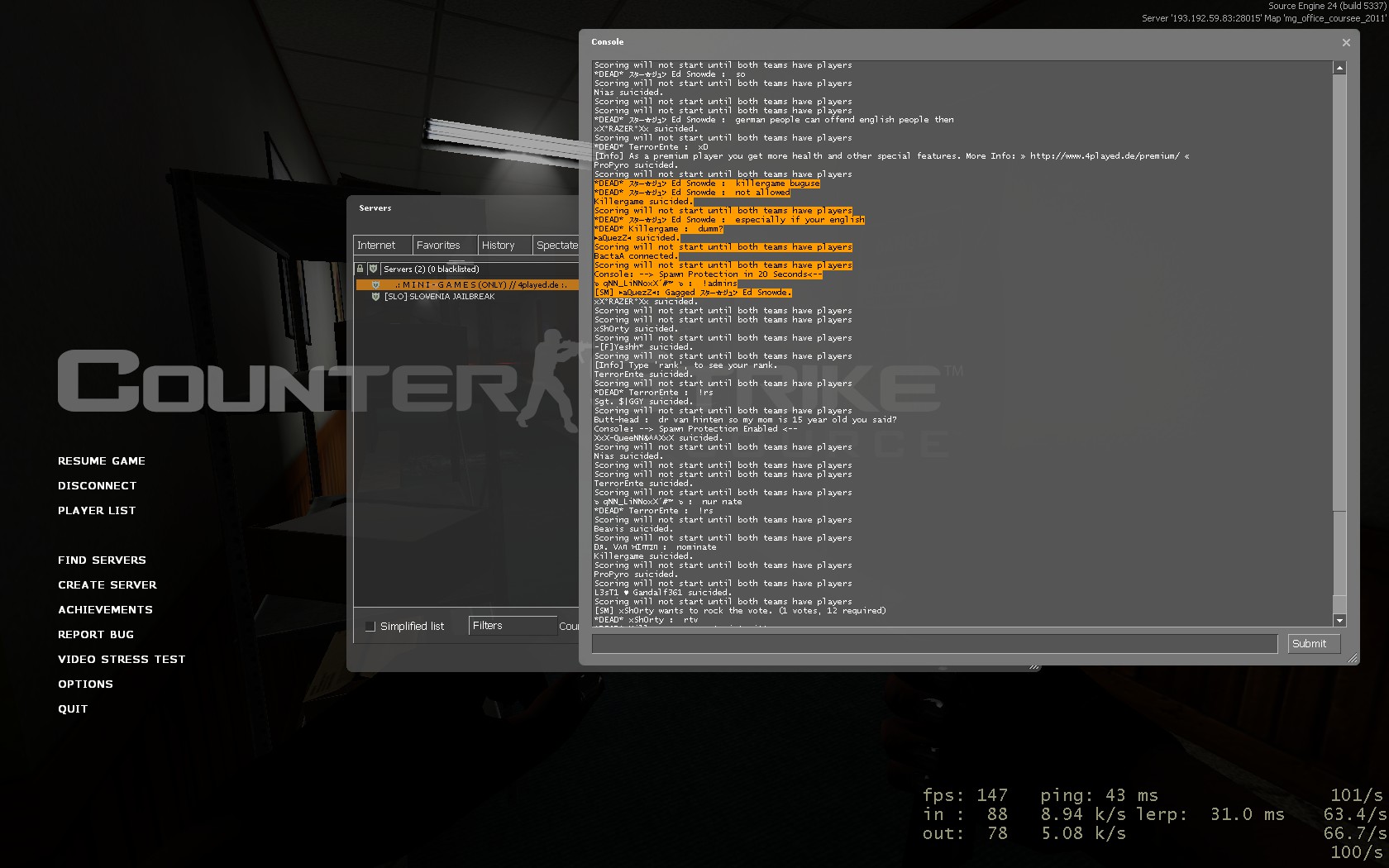Choose DISCONNECT from main menu

(98, 486)
